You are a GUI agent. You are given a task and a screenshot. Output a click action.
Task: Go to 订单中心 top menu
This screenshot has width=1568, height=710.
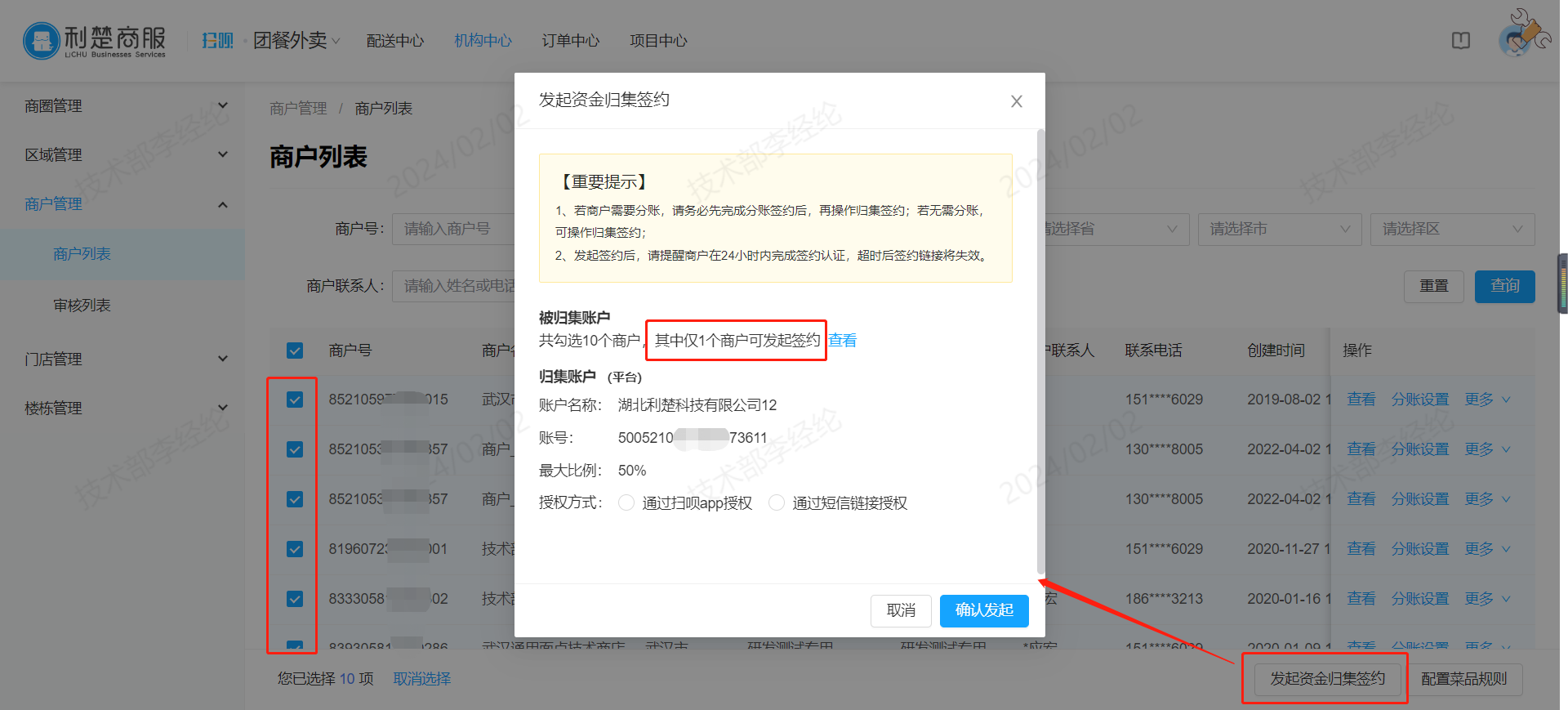(x=571, y=41)
